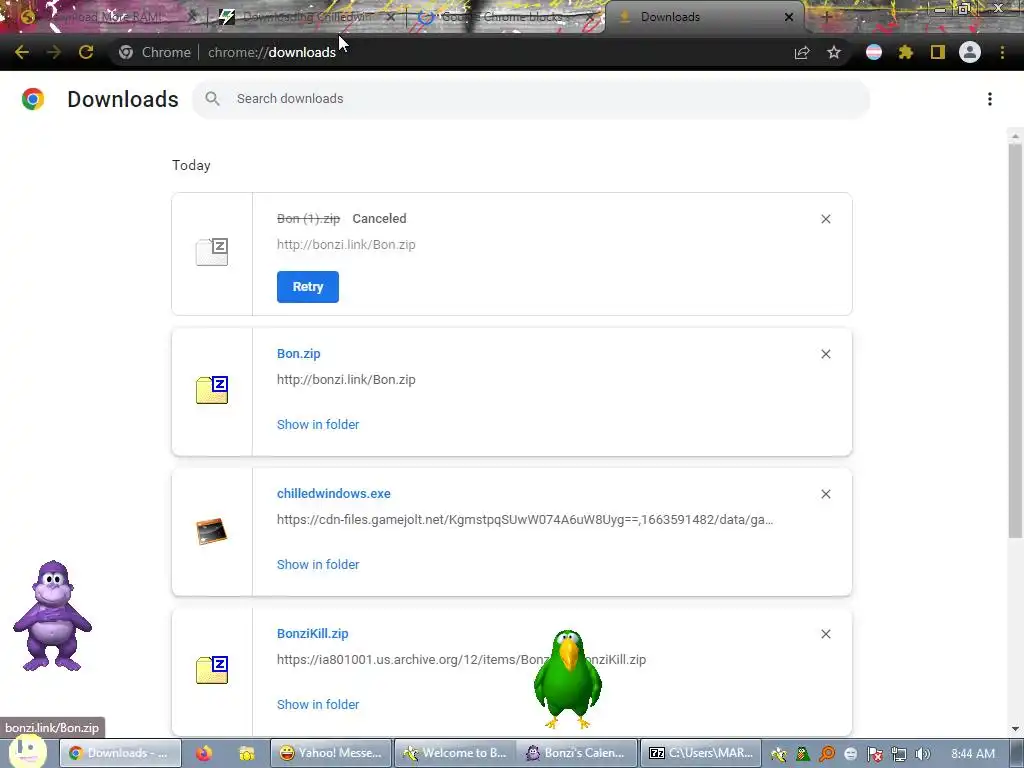Viewport: 1024px width, 768px height.
Task: Click the purple BonziBuddy gorilla character
Action: point(52,616)
